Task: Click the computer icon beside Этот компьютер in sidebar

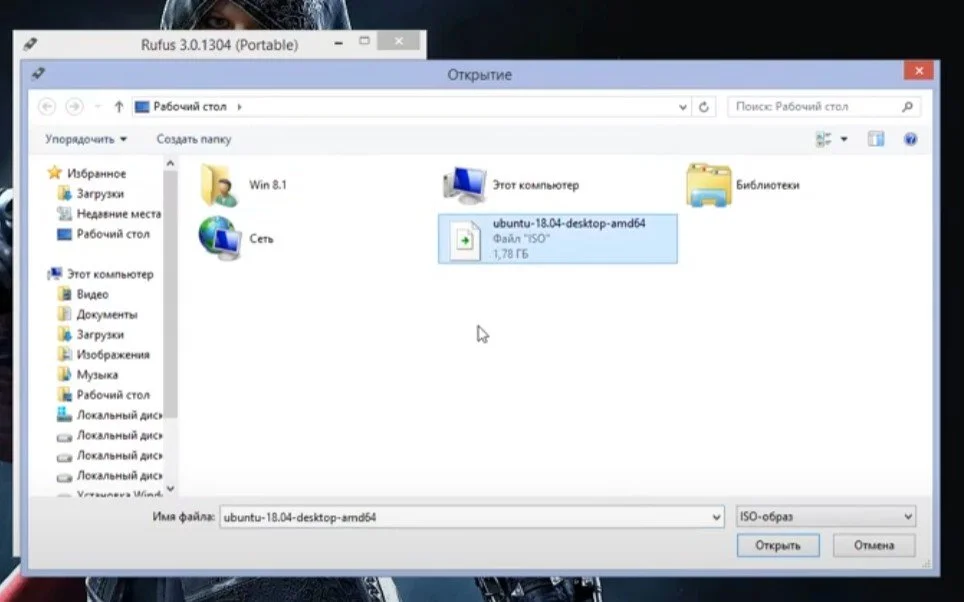Action: (55, 274)
